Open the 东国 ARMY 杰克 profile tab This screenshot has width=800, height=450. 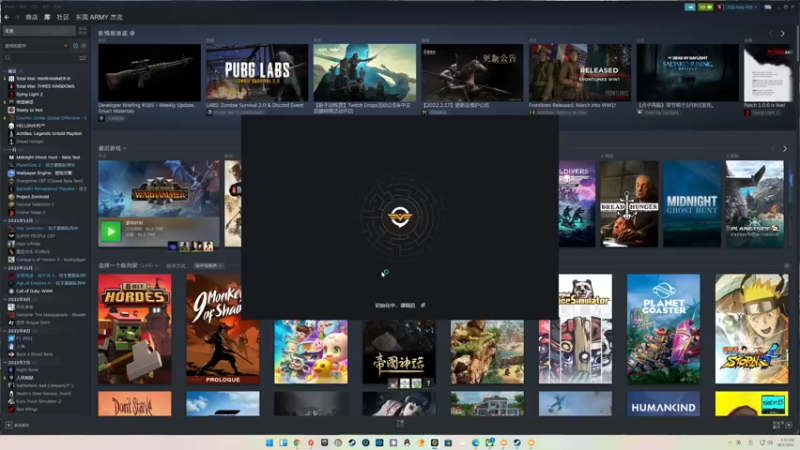click(99, 17)
